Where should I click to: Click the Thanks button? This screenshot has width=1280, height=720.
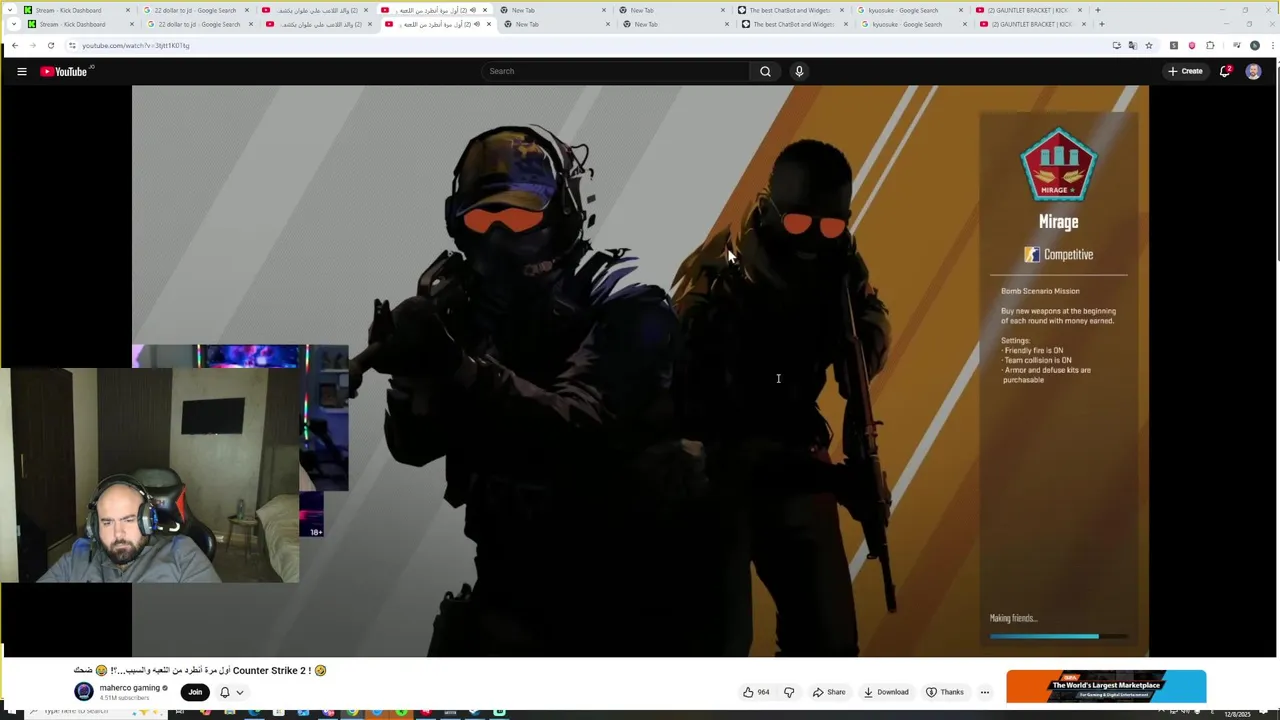click(x=945, y=692)
